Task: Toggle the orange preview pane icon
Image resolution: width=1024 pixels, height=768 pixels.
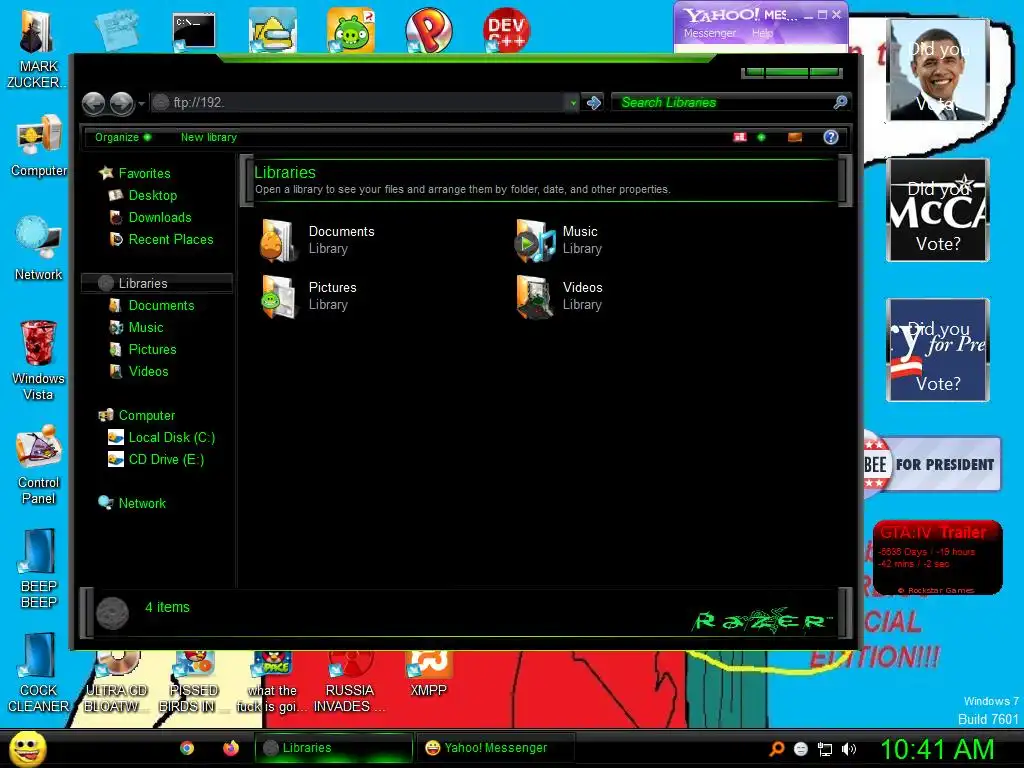Action: click(795, 137)
